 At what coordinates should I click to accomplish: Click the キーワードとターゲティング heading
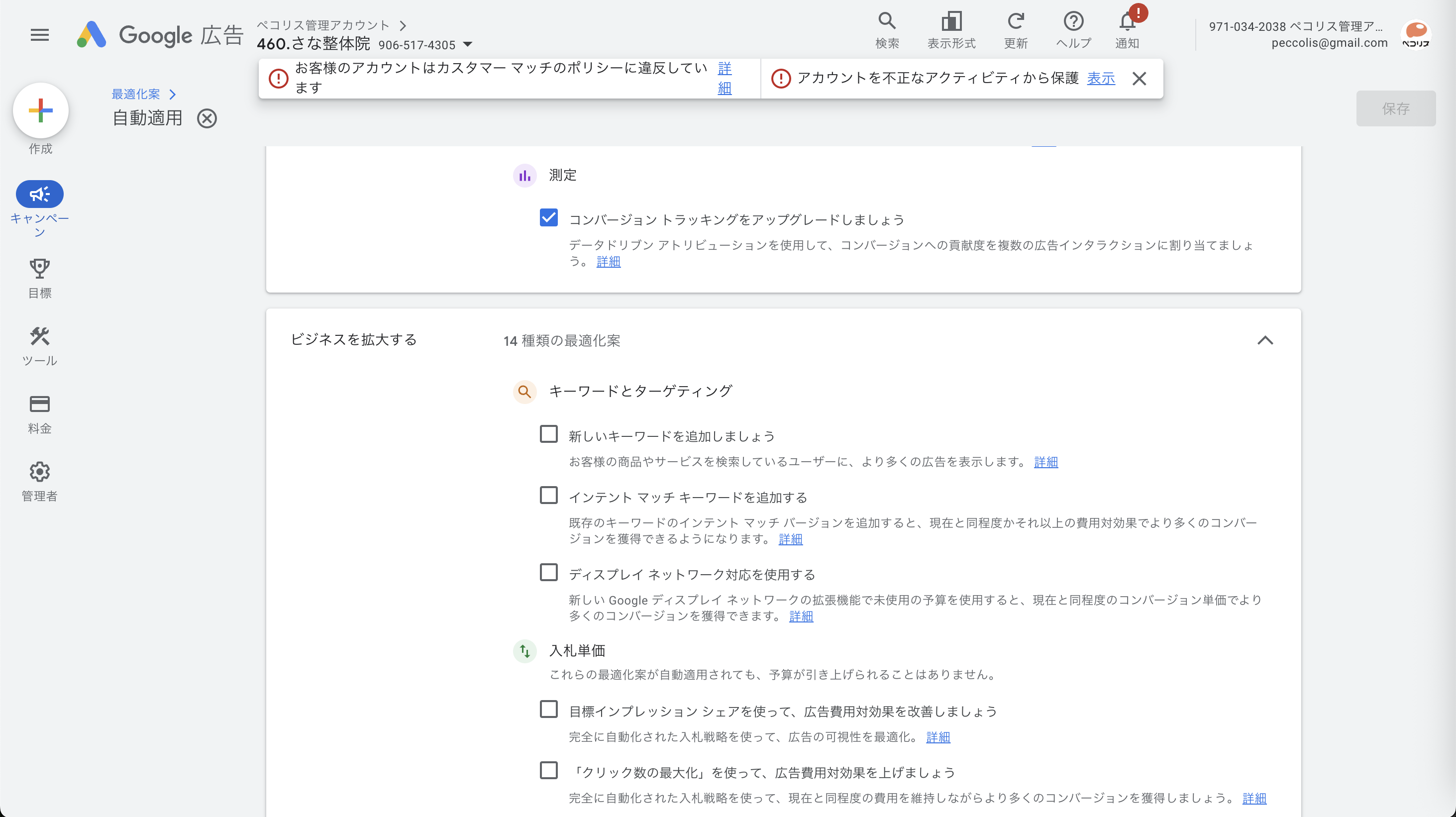(x=640, y=391)
